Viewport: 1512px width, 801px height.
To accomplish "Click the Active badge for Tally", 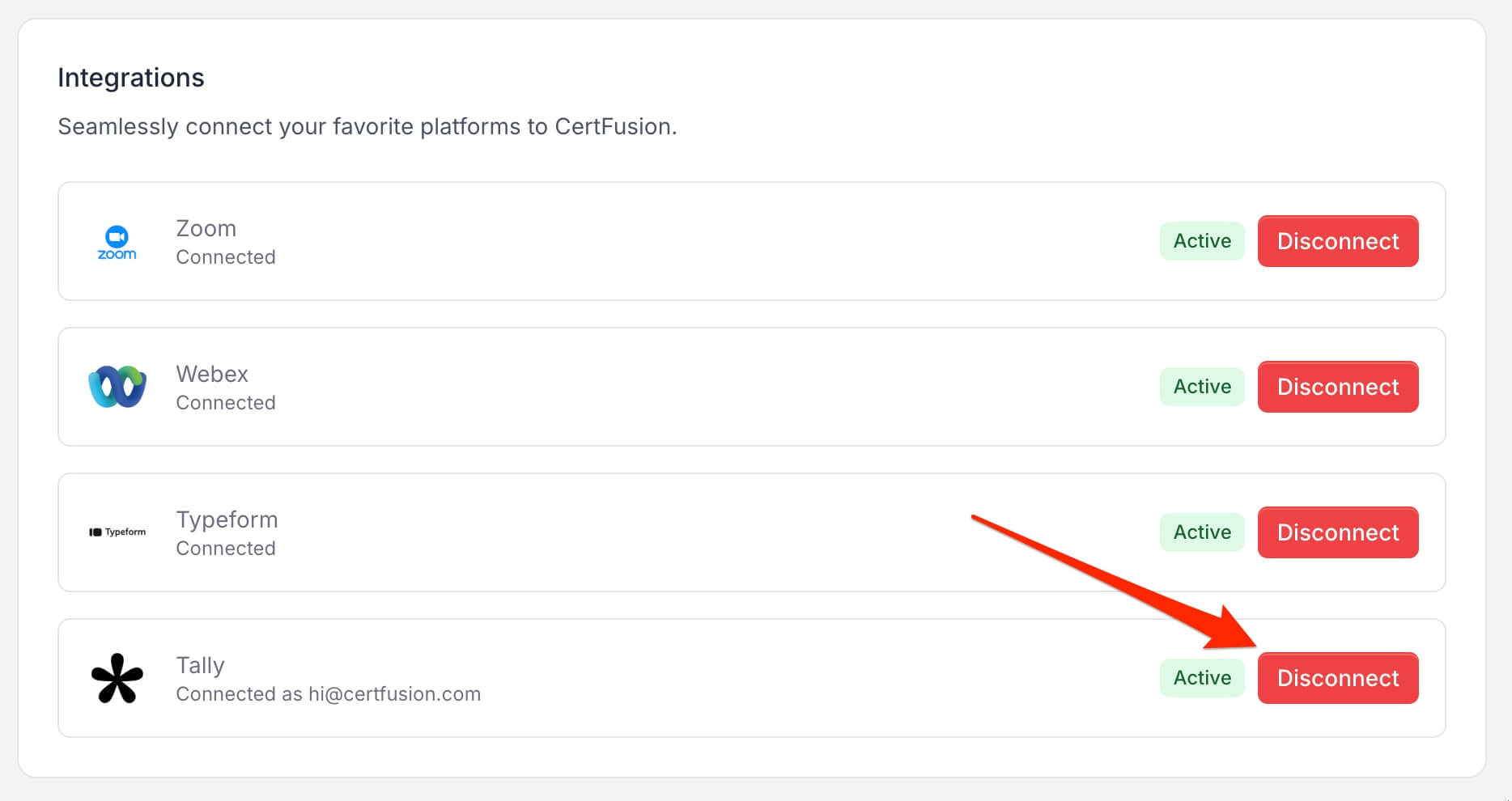I will pyautogui.click(x=1202, y=678).
